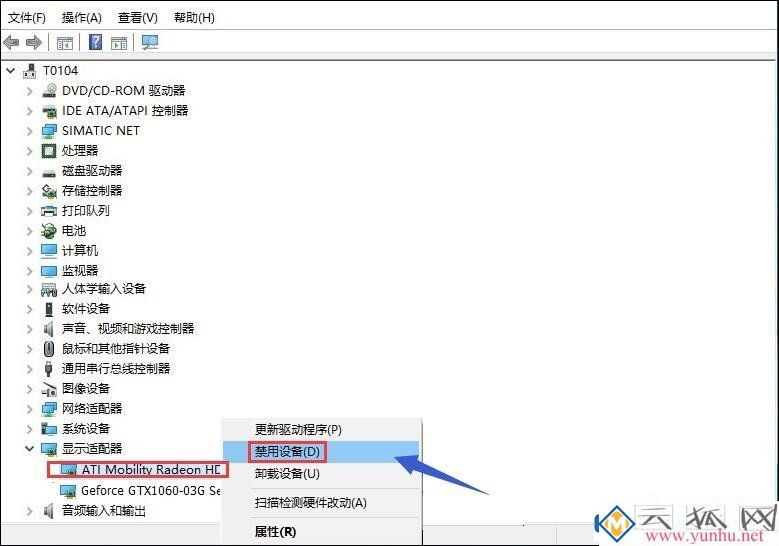Expand the SIMATIC NET node

click(x=29, y=131)
